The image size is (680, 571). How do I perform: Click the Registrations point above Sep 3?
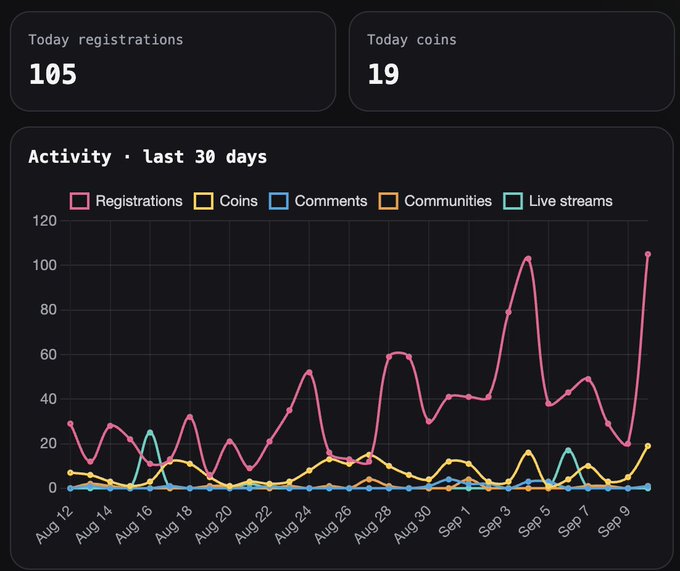(x=508, y=312)
